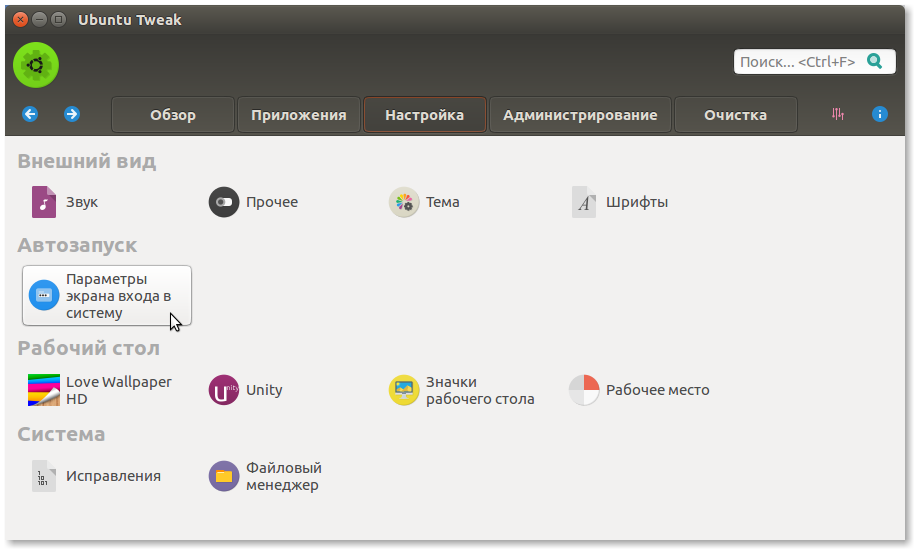
Task: Switch to the Обзор tab
Action: click(x=173, y=115)
